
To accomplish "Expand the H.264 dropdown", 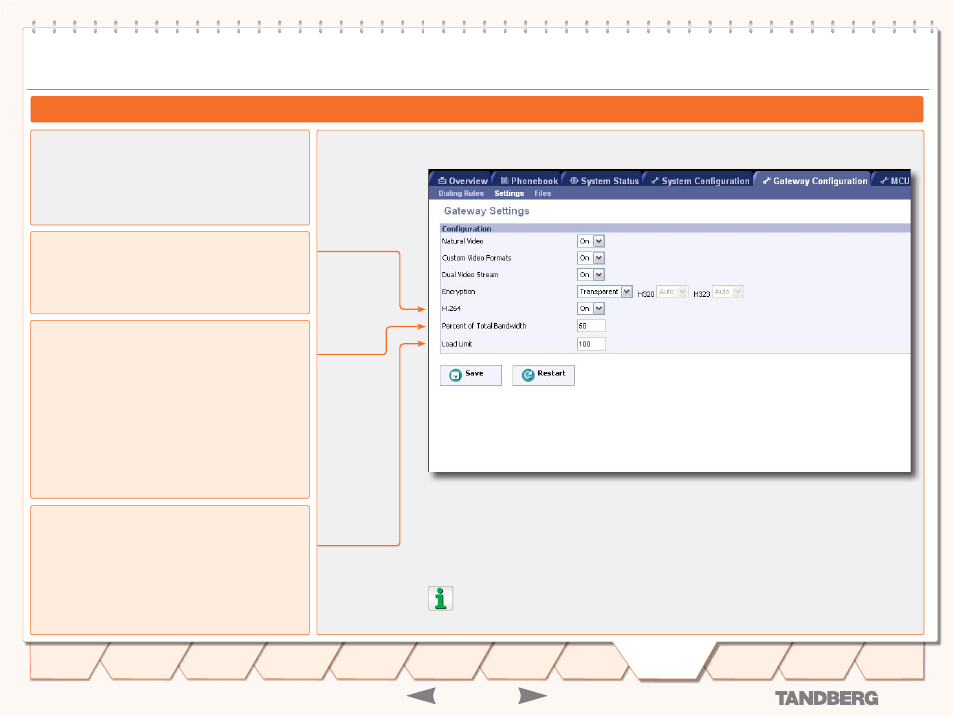I will 590,309.
